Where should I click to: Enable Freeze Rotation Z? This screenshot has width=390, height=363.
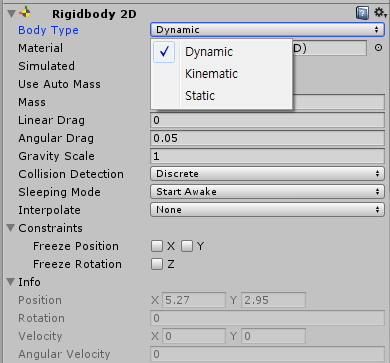(157, 264)
